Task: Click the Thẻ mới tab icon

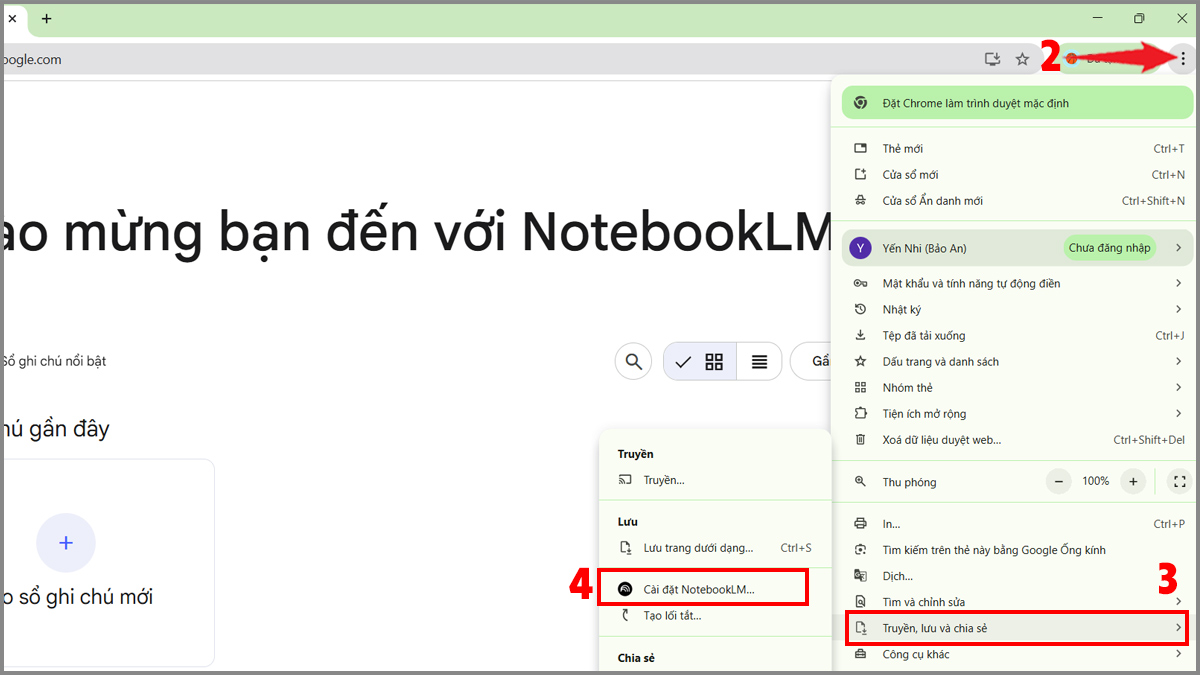Action: [860, 148]
